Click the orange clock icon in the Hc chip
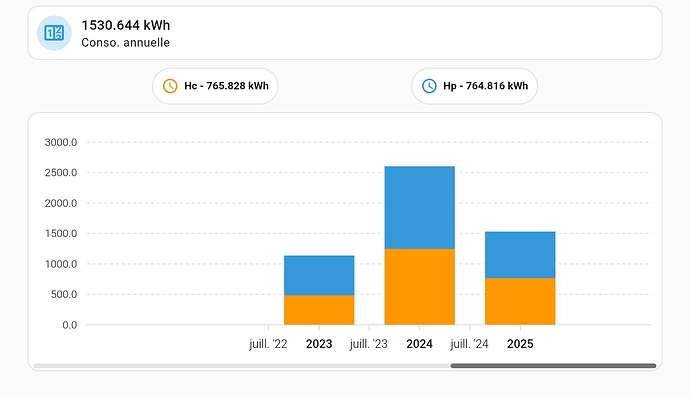 (170, 86)
